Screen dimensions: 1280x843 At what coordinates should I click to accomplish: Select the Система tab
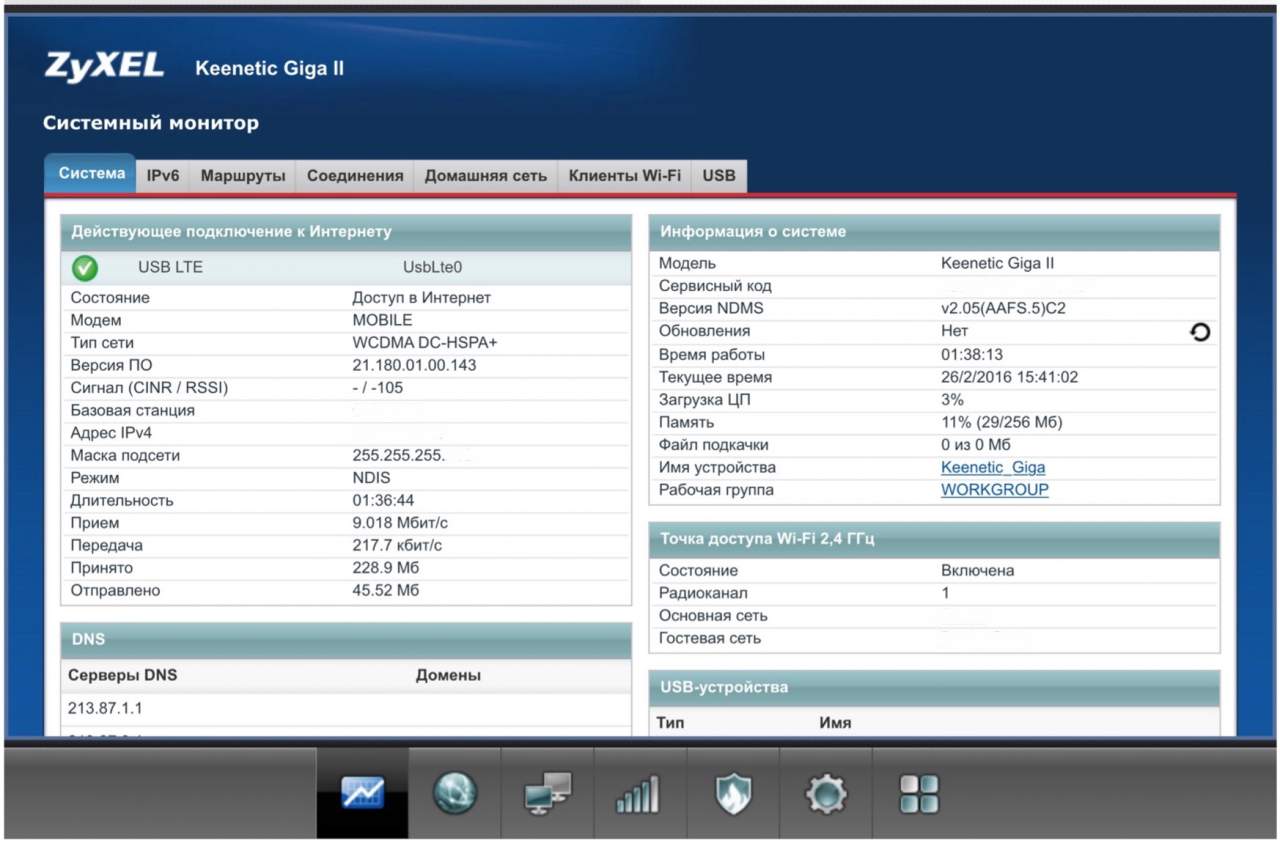pos(91,174)
